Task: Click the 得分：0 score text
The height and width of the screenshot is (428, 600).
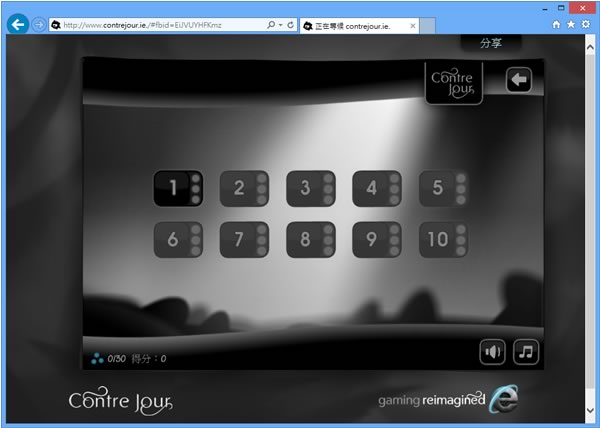Action: pos(149,358)
